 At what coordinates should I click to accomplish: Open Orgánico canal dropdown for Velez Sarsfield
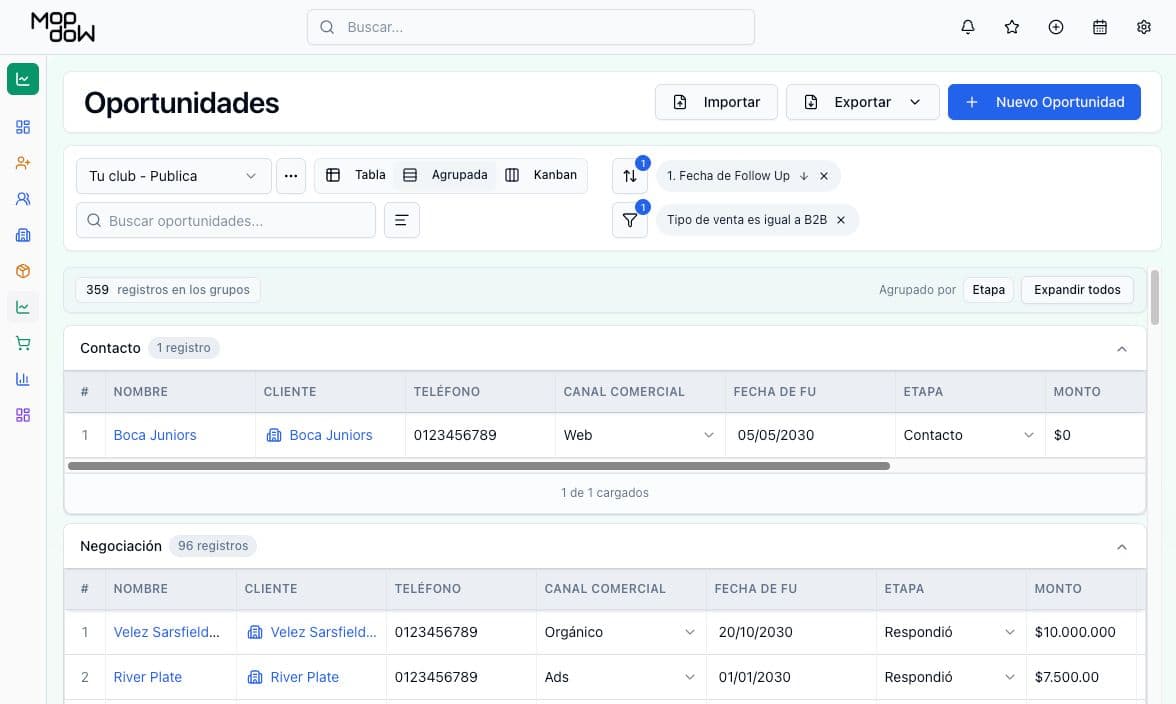[621, 632]
